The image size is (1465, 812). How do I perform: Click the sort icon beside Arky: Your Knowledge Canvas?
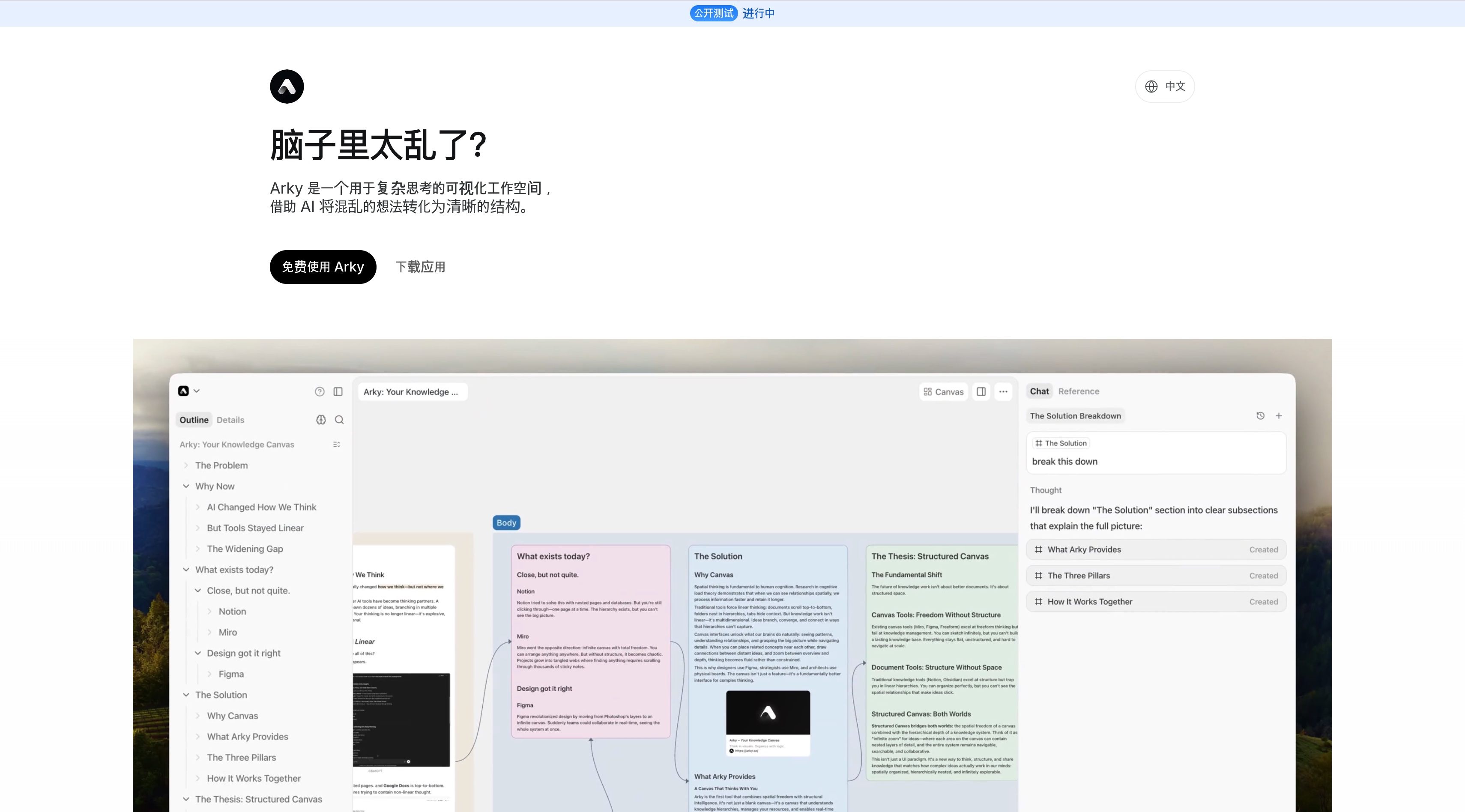click(x=336, y=444)
